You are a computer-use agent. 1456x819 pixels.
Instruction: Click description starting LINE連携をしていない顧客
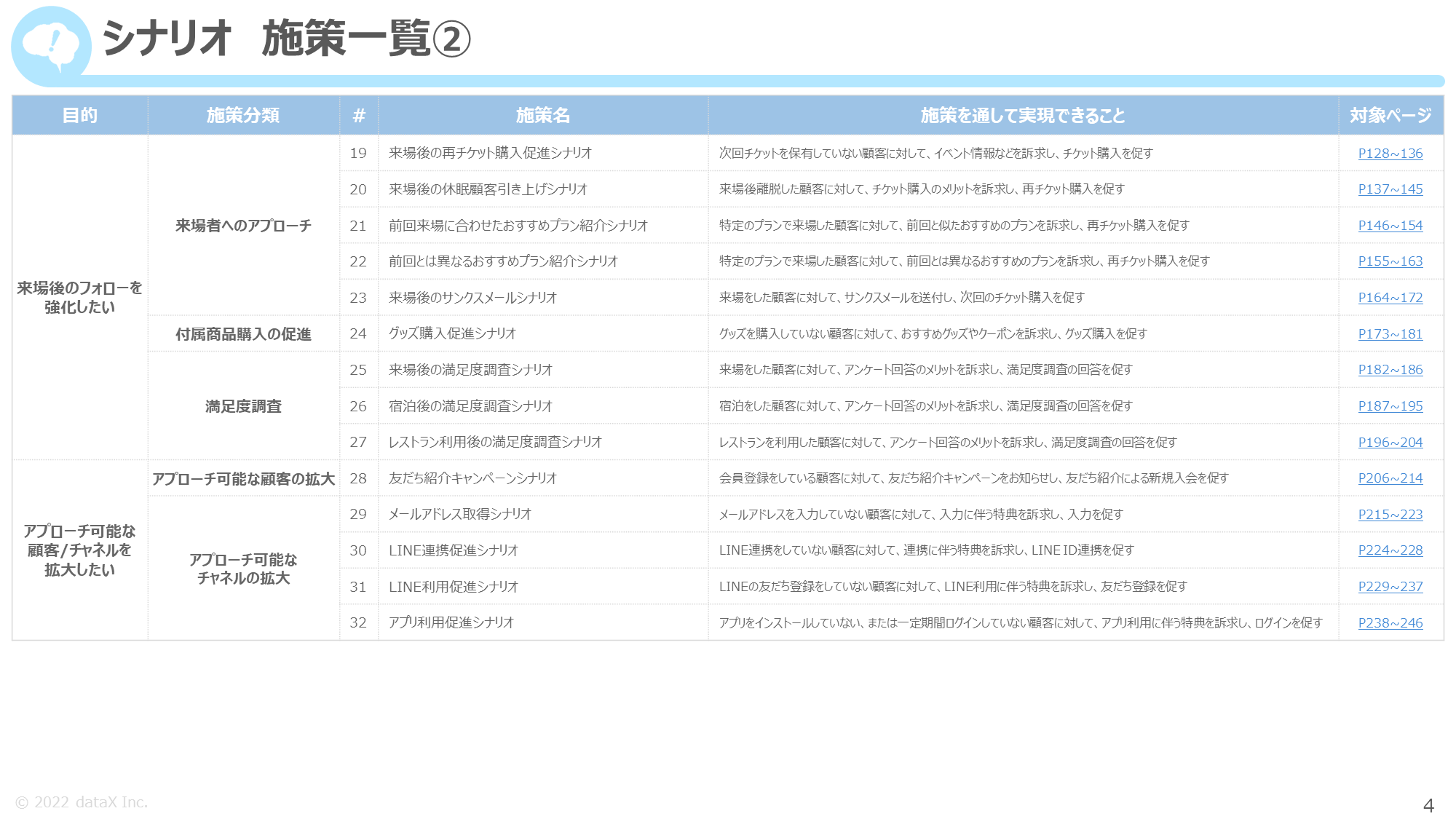927,550
